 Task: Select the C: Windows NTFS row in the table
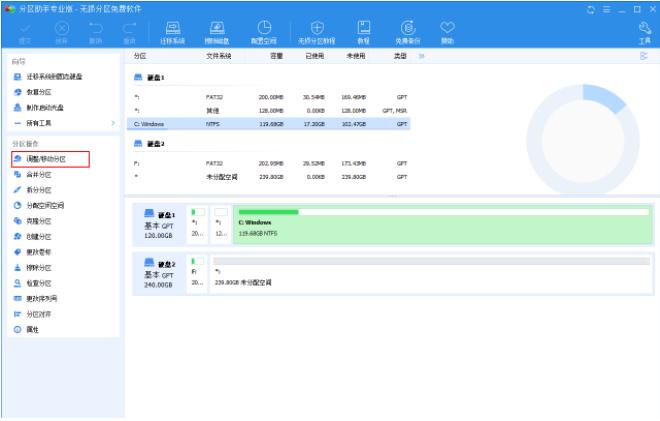pos(270,124)
